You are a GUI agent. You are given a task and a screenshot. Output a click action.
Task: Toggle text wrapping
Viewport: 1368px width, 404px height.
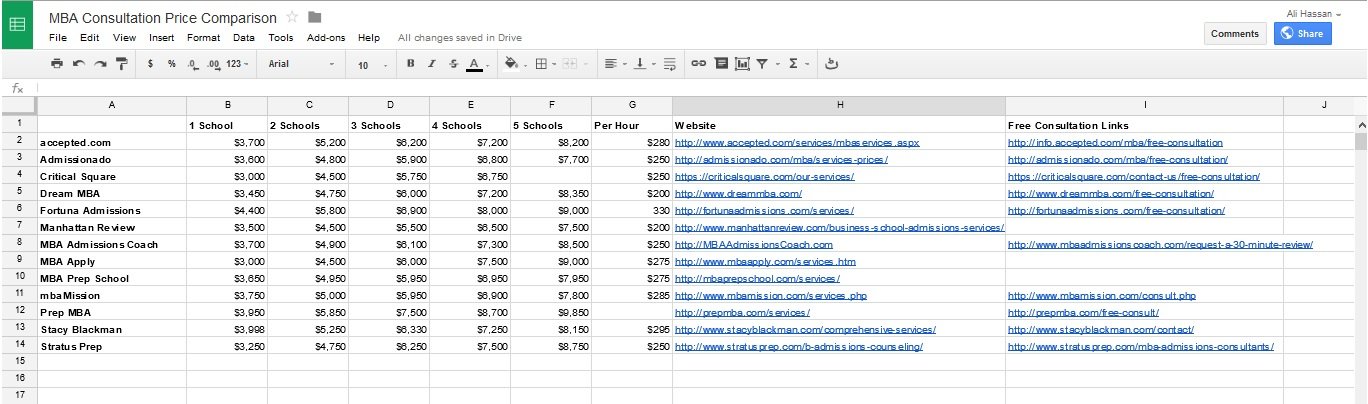click(669, 63)
